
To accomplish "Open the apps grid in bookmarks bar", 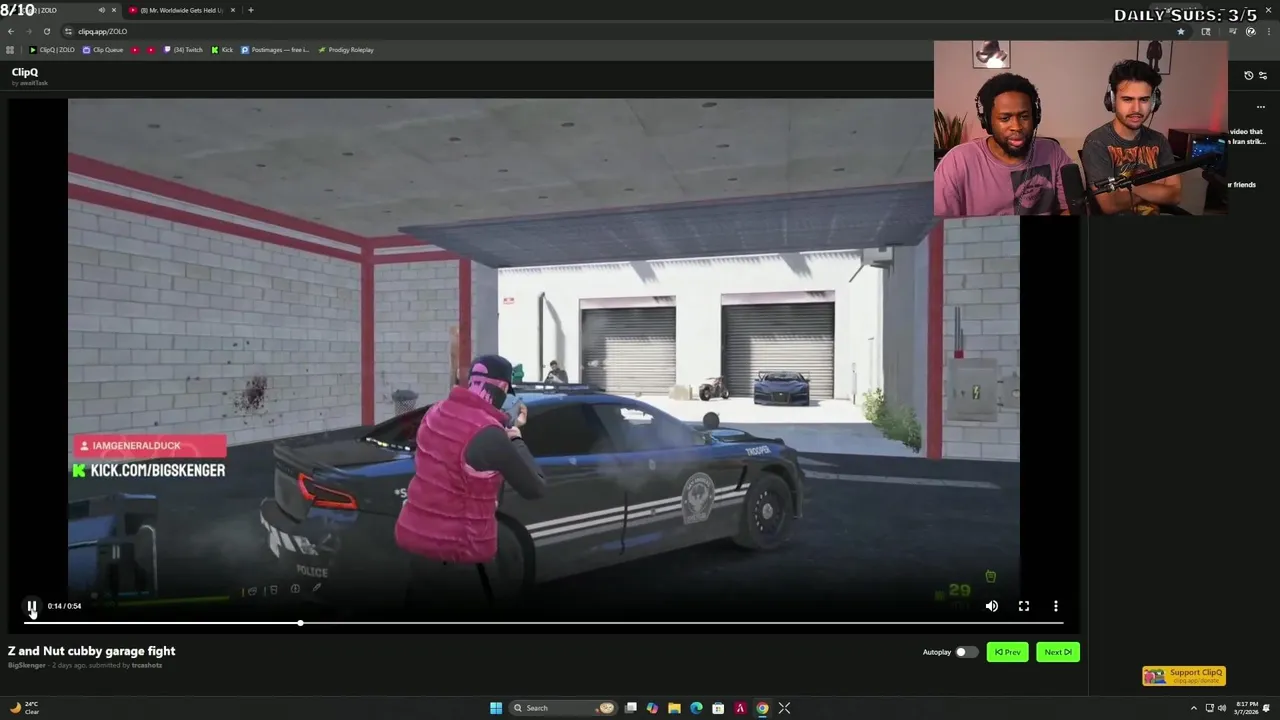I will [10, 50].
